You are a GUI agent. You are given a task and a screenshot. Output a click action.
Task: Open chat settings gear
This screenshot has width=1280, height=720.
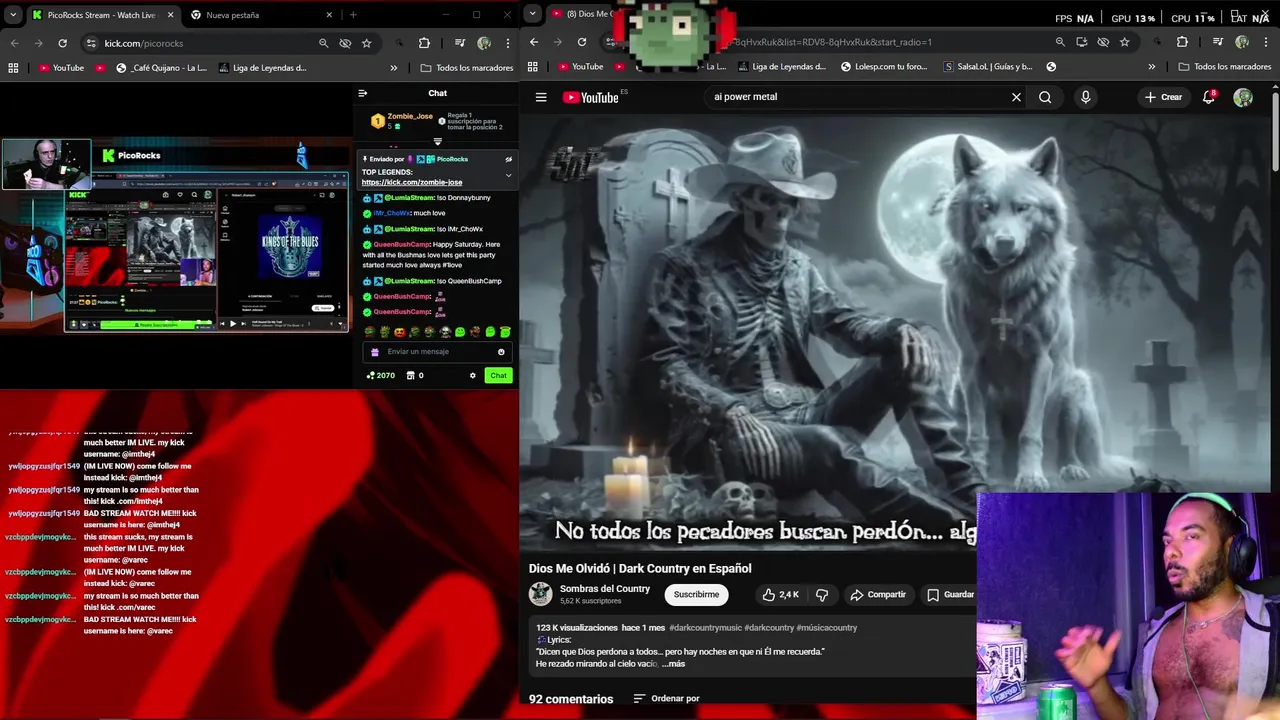tap(473, 375)
